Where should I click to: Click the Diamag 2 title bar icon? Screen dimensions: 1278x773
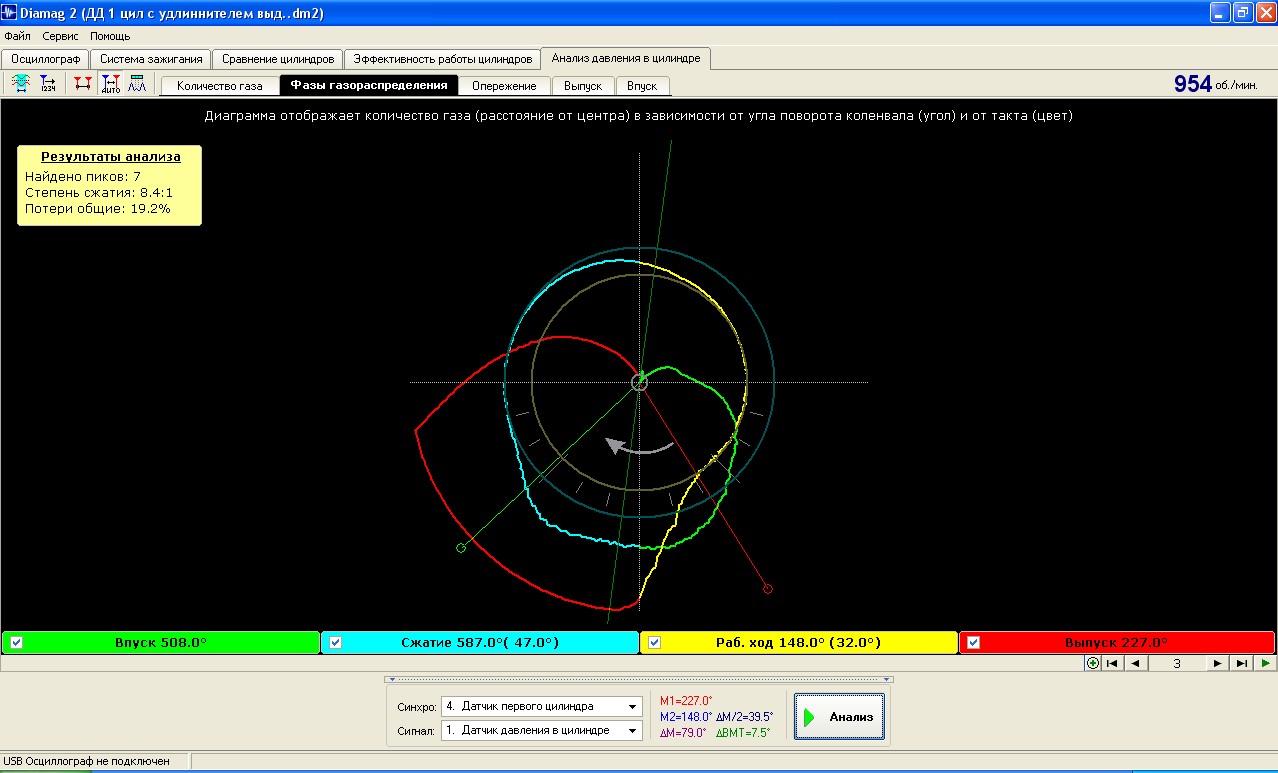tap(10, 12)
